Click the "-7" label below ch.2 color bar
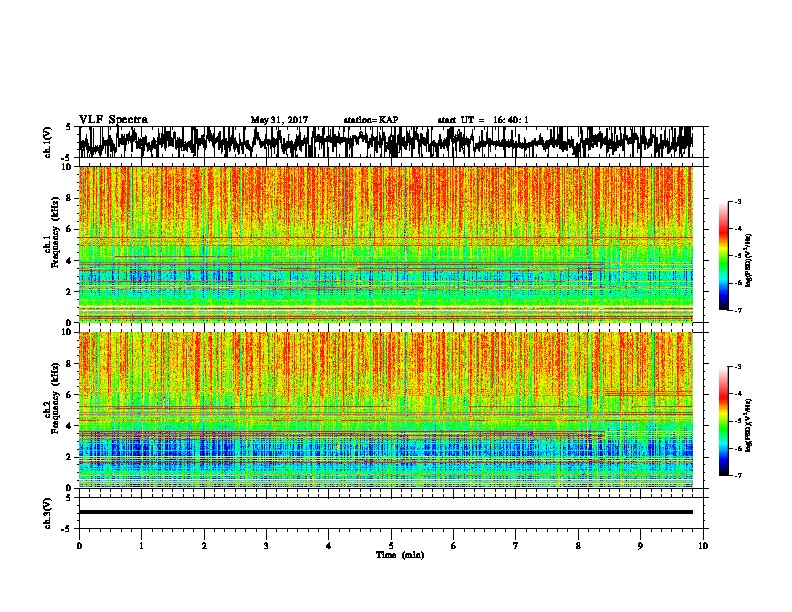 pos(738,475)
